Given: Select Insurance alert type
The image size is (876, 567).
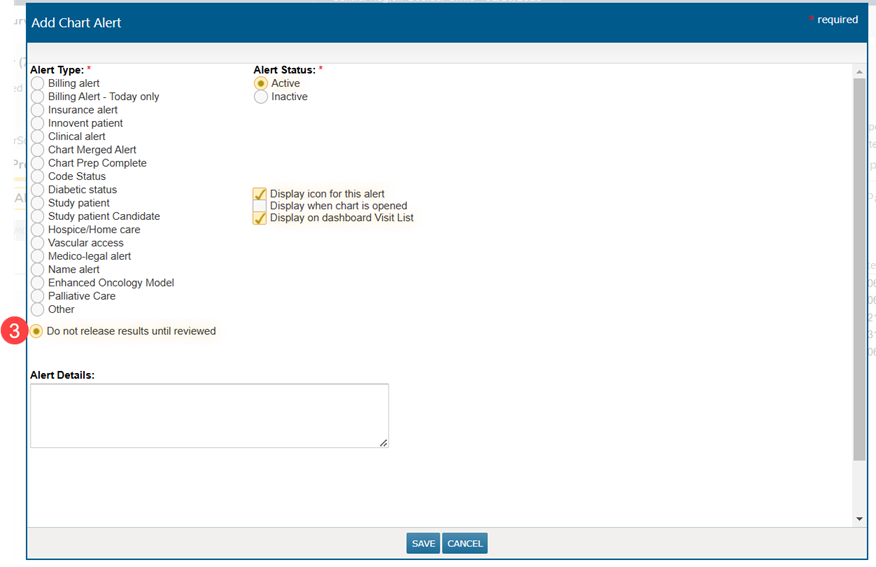Looking at the screenshot, I should [x=38, y=110].
